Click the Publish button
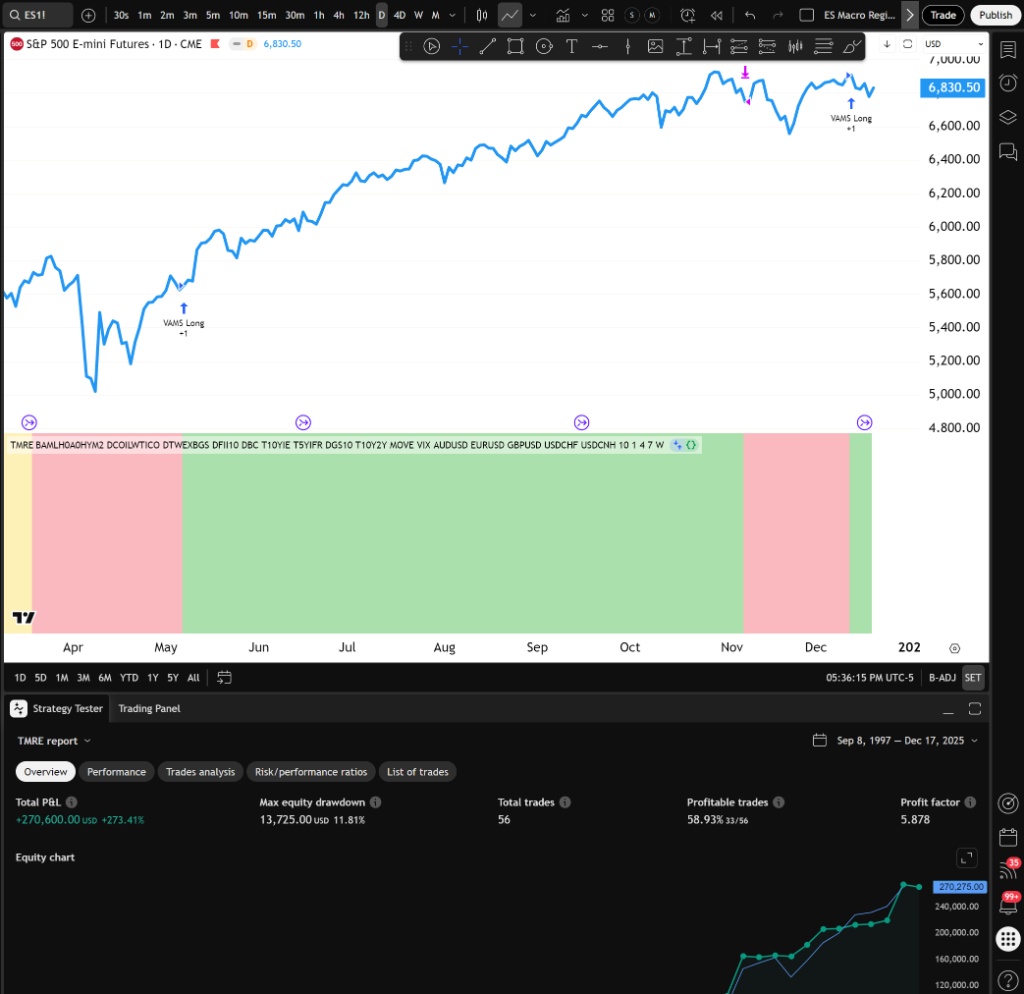Image resolution: width=1024 pixels, height=994 pixels. pos(995,15)
